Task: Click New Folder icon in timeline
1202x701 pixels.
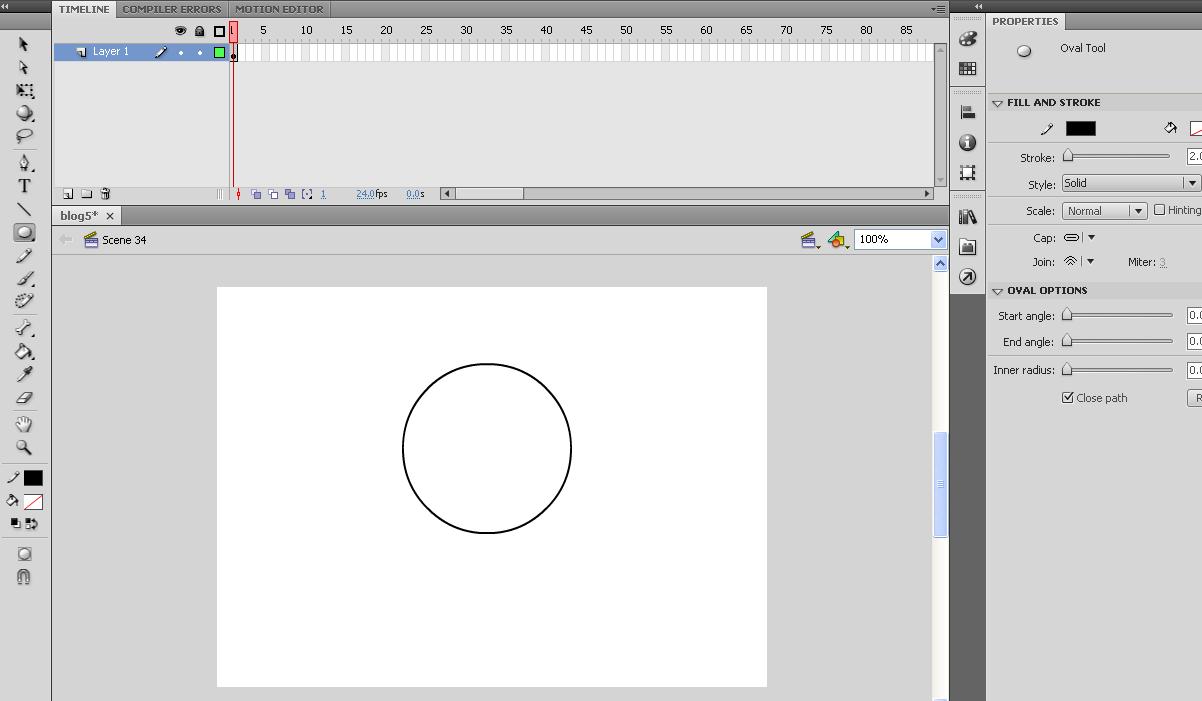Action: click(87, 194)
